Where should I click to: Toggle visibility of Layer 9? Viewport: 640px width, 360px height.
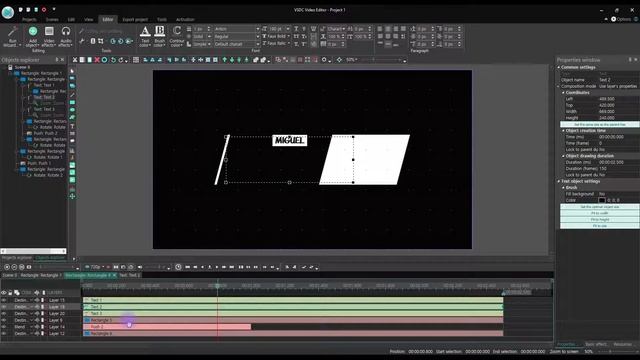click(4, 320)
